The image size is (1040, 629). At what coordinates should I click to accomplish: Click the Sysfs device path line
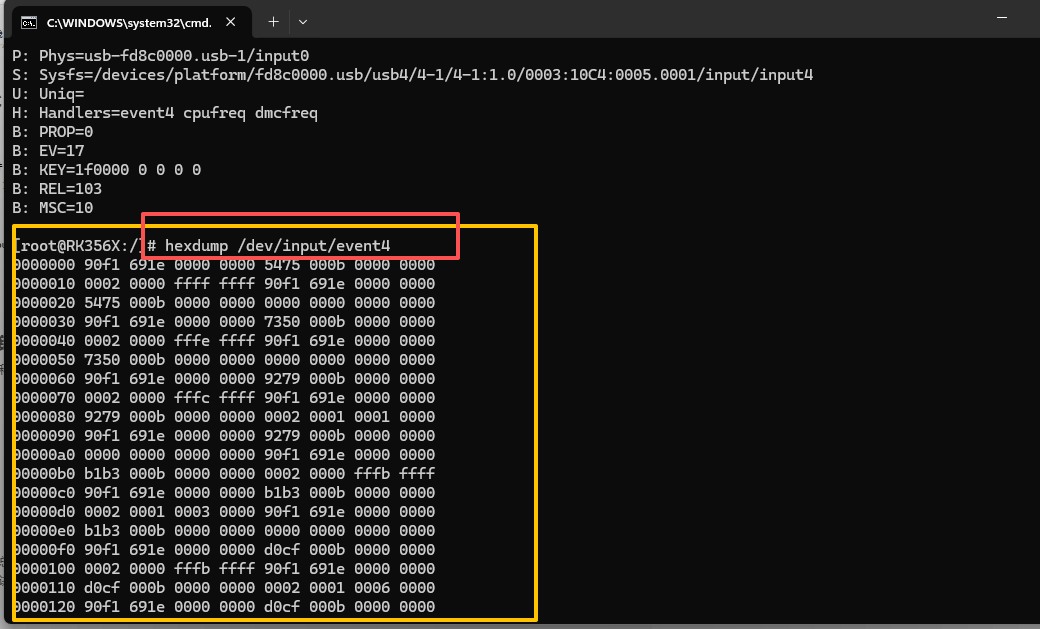[x=413, y=75]
